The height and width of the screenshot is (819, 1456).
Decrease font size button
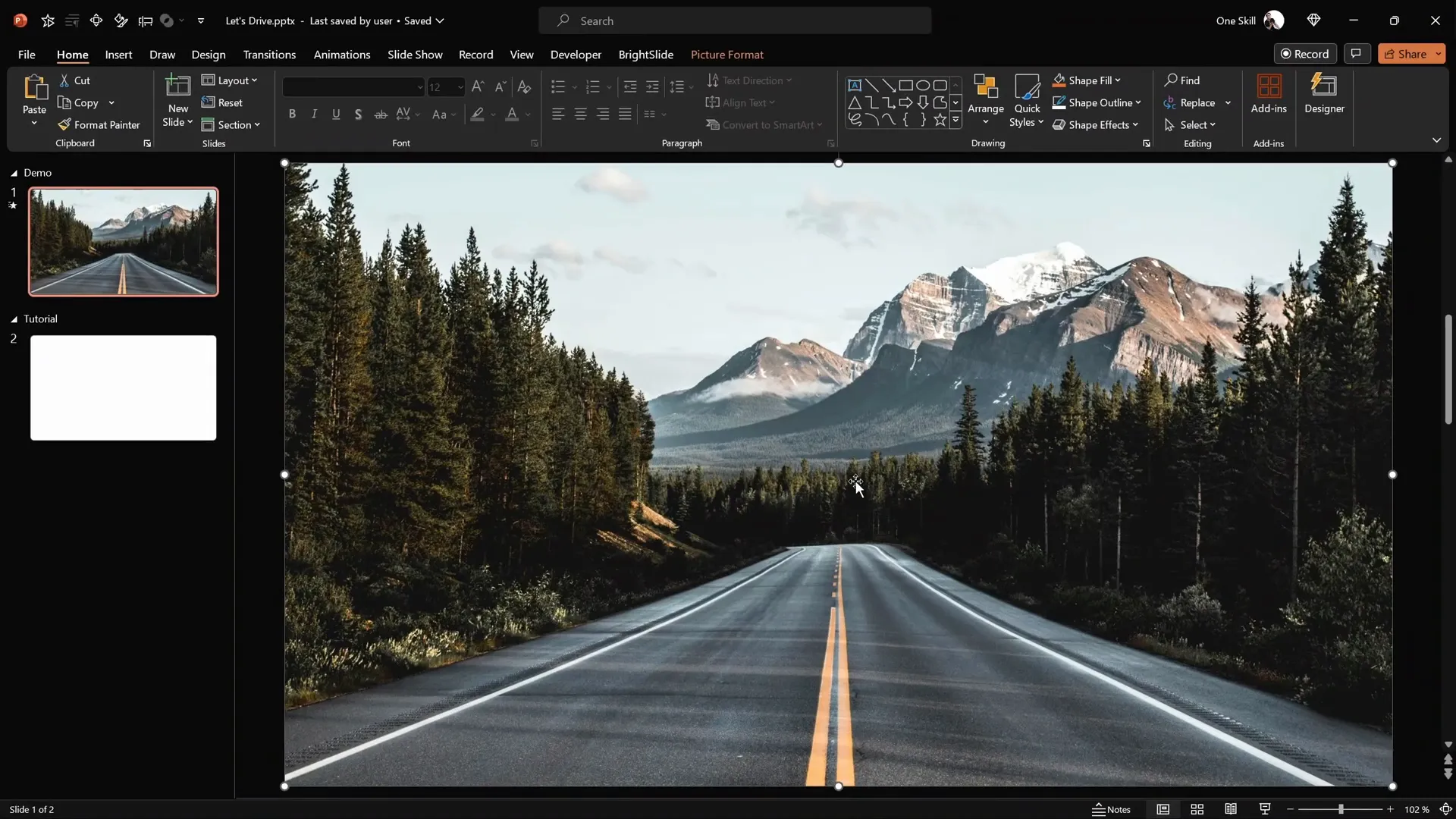(500, 87)
